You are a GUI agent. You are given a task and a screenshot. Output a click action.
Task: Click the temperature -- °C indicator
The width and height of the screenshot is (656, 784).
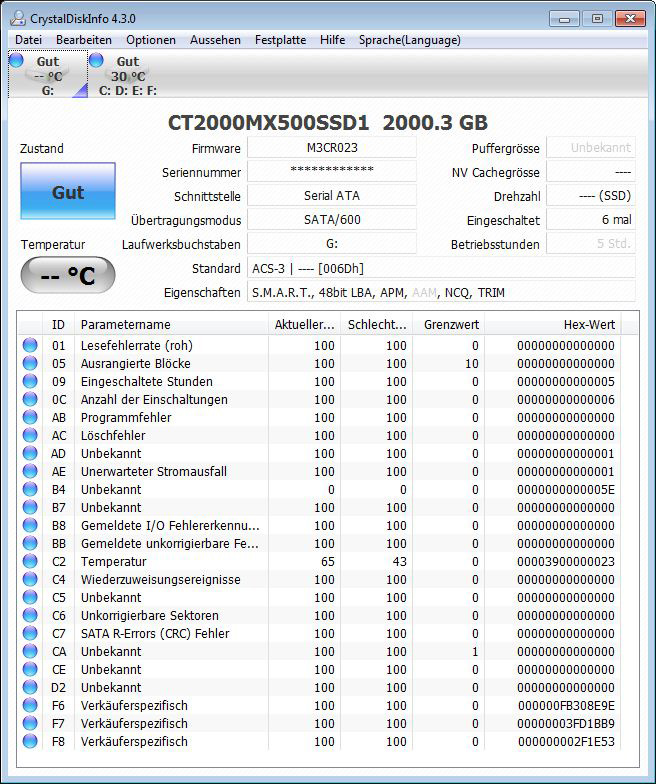(x=68, y=275)
